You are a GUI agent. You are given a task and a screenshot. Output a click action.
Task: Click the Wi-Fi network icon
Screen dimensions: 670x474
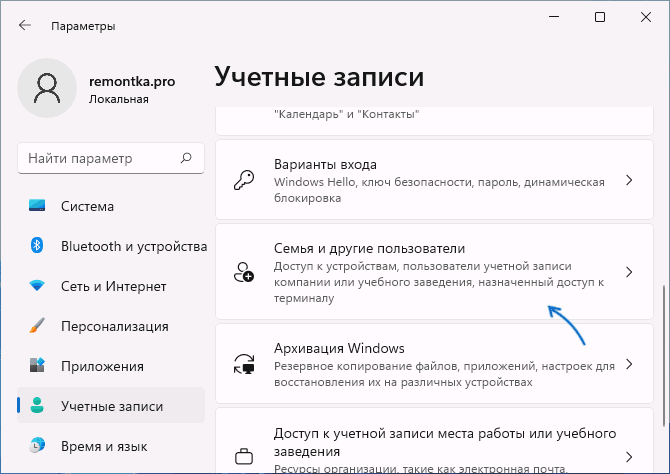tap(37, 286)
